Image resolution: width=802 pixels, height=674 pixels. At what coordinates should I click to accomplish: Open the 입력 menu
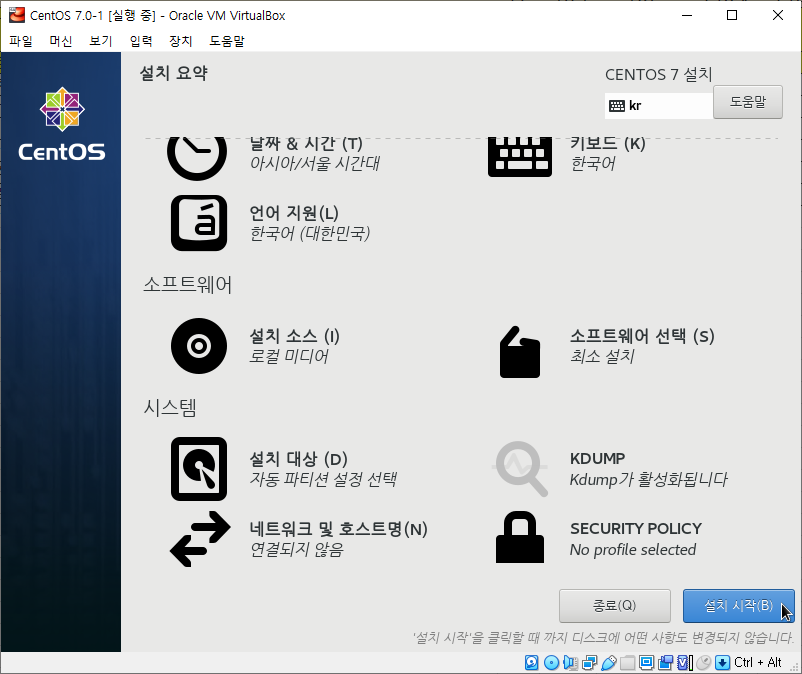click(x=141, y=41)
